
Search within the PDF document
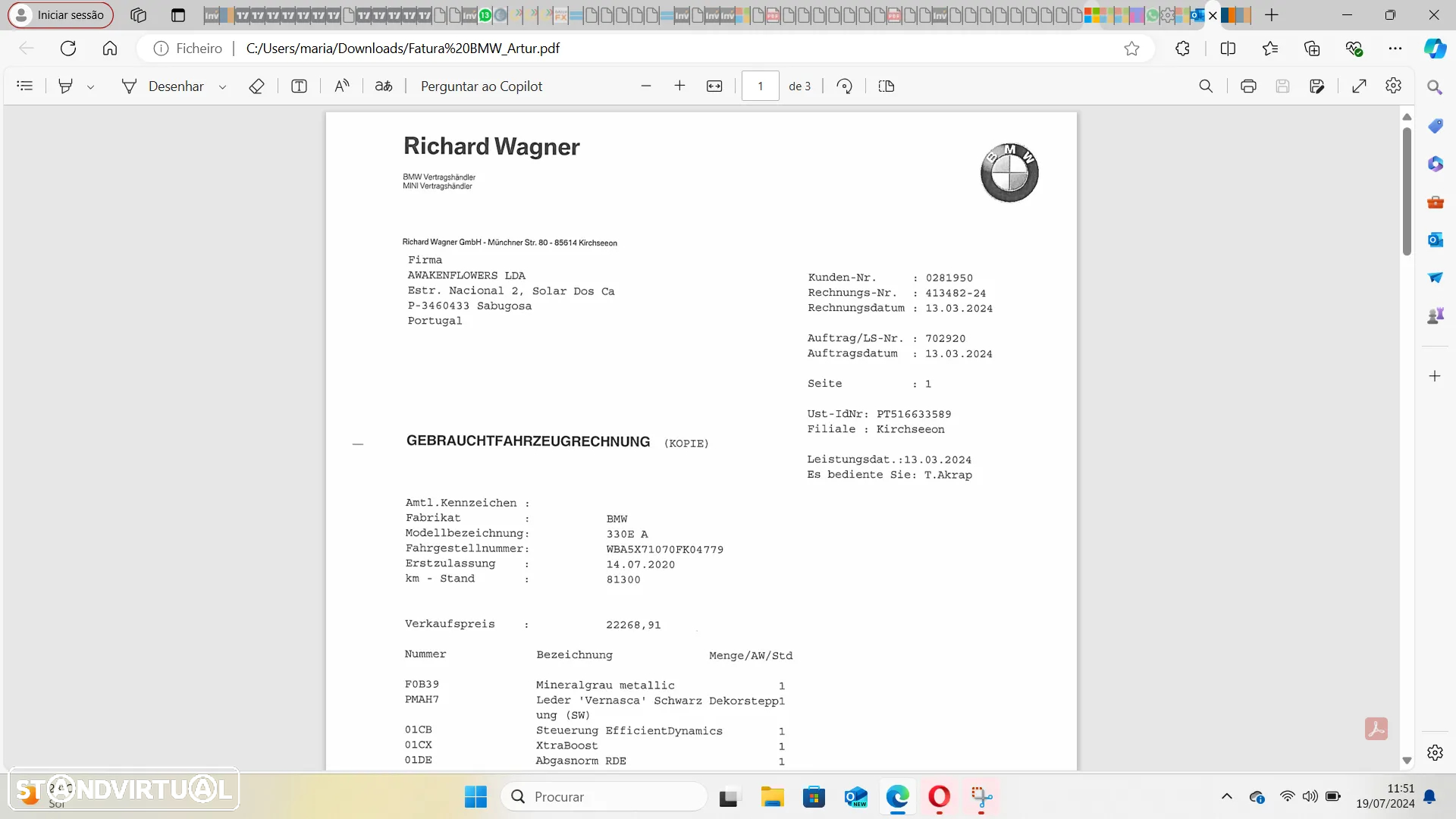coord(1206,86)
